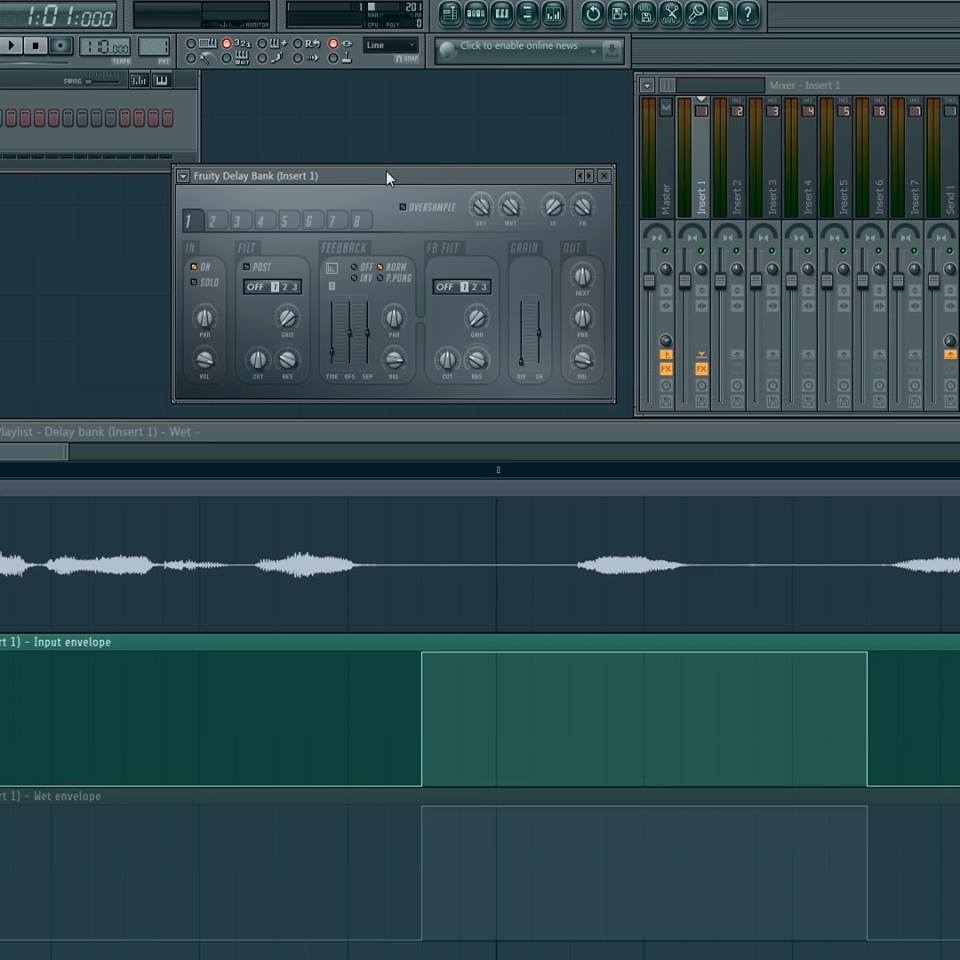Select the Slice tool scissors icon
The image size is (960, 960).
point(672,14)
